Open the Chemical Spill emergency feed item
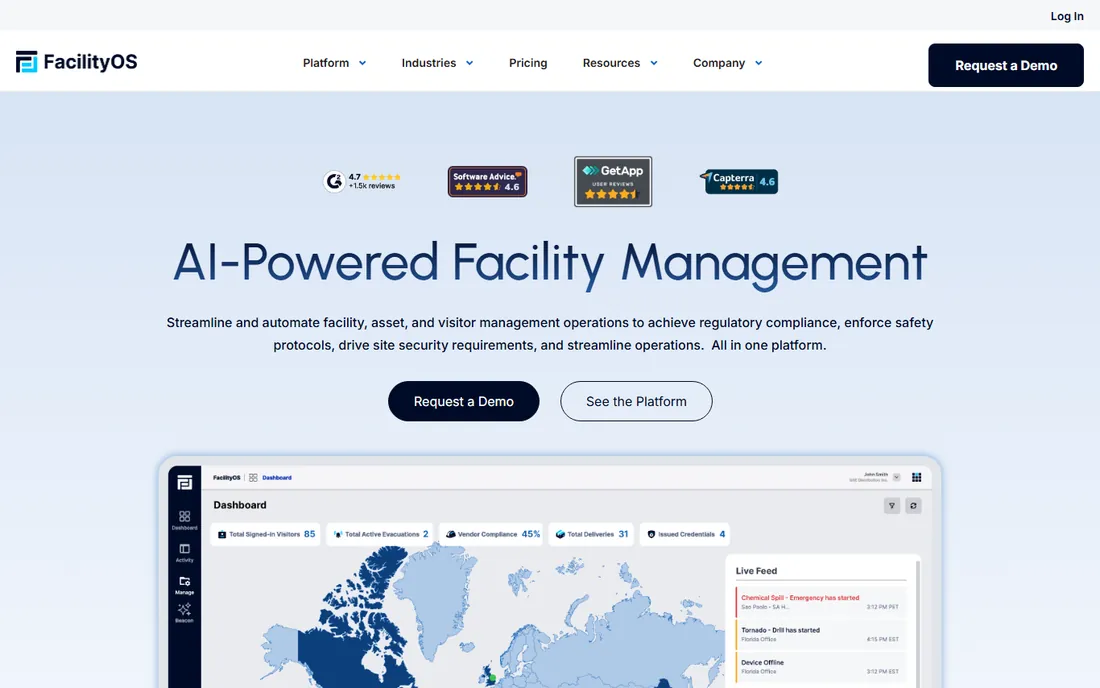Screen dimensions: 1100x688 click(820, 602)
